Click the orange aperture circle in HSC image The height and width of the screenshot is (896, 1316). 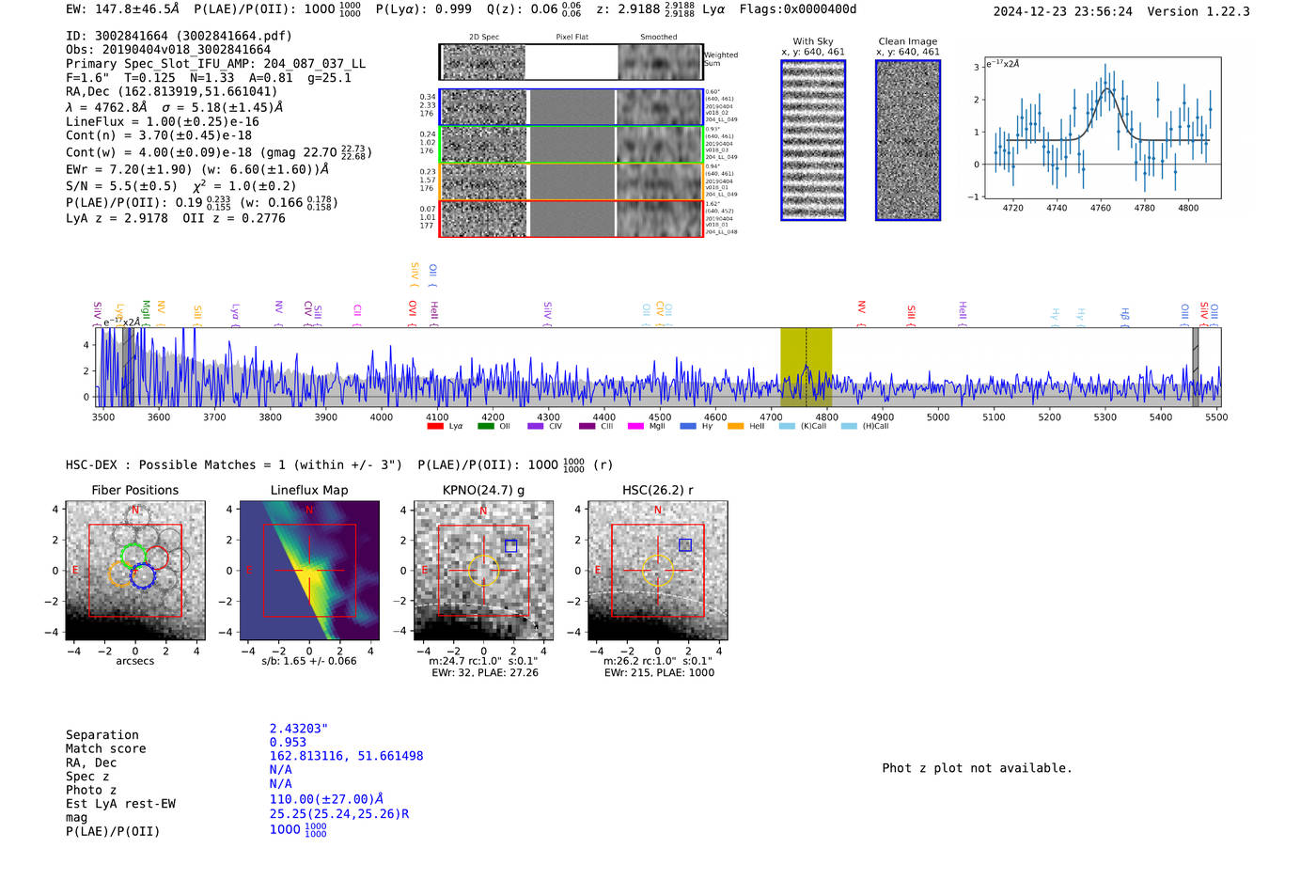657,571
